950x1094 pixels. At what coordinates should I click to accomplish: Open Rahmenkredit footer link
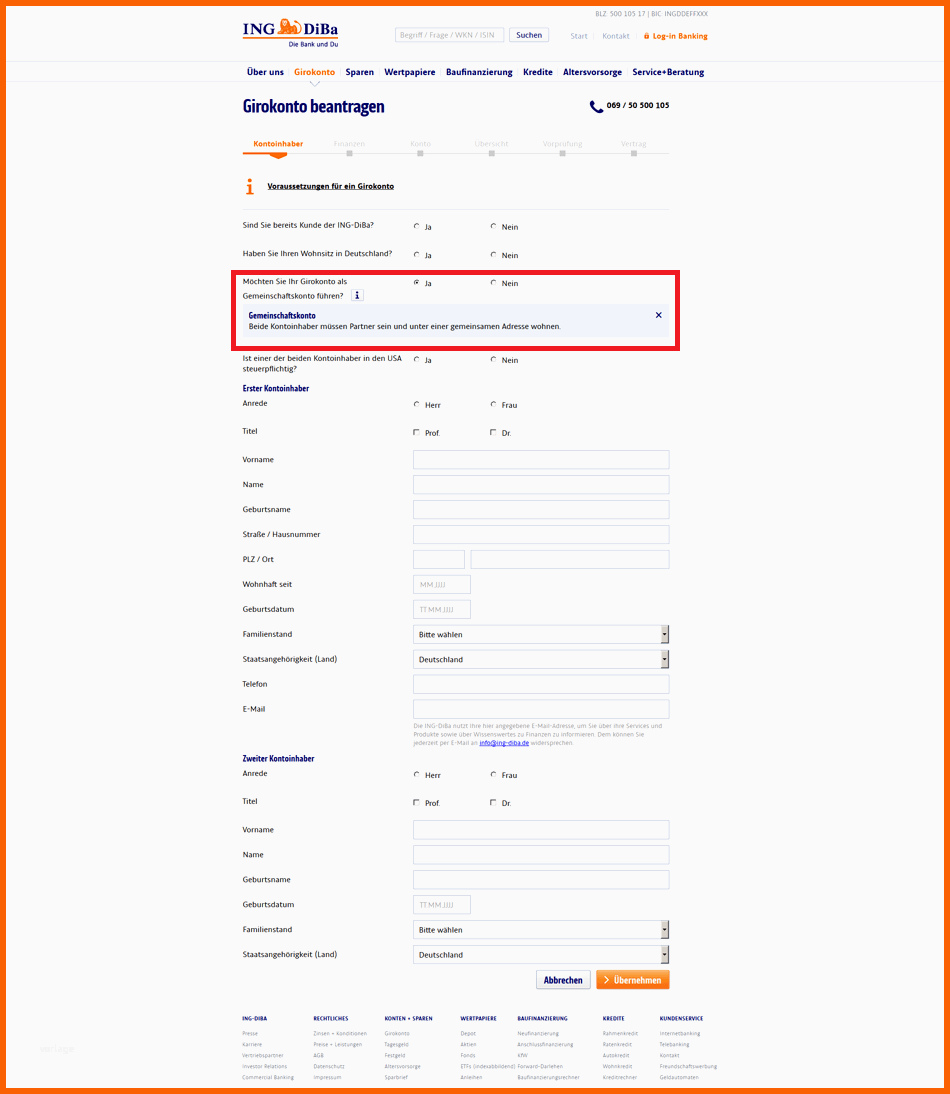coord(620,1033)
